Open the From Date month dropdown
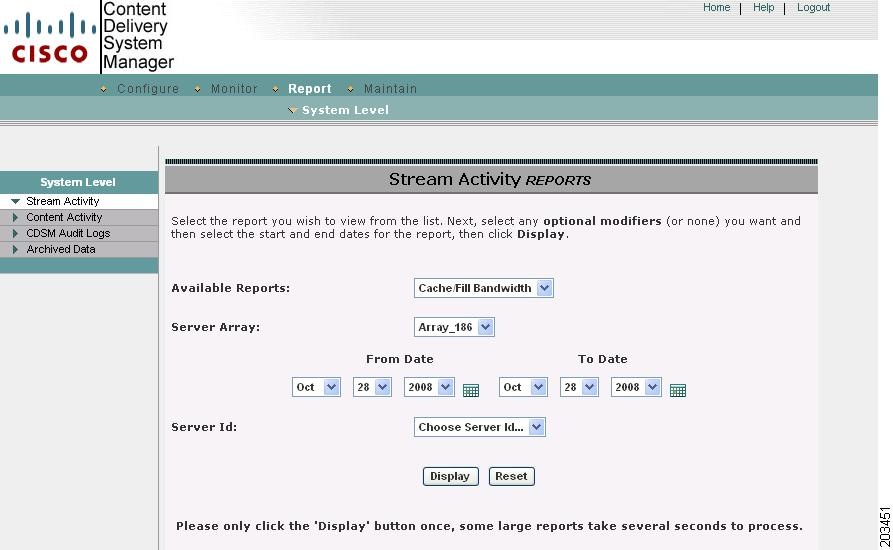The height and width of the screenshot is (550, 893). 316,387
